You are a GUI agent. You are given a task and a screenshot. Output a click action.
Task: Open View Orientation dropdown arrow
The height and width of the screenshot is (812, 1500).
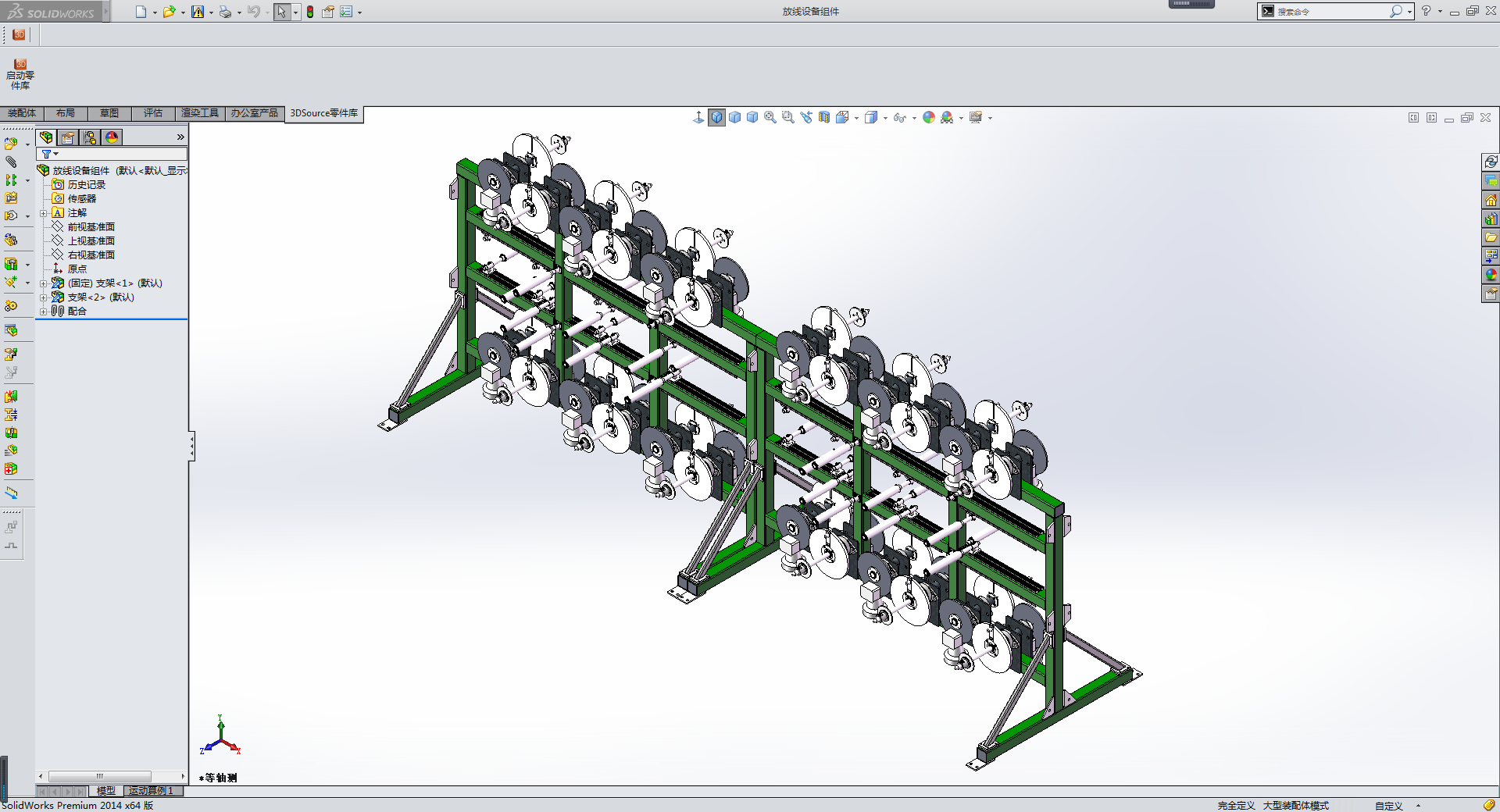pyautogui.click(x=857, y=118)
